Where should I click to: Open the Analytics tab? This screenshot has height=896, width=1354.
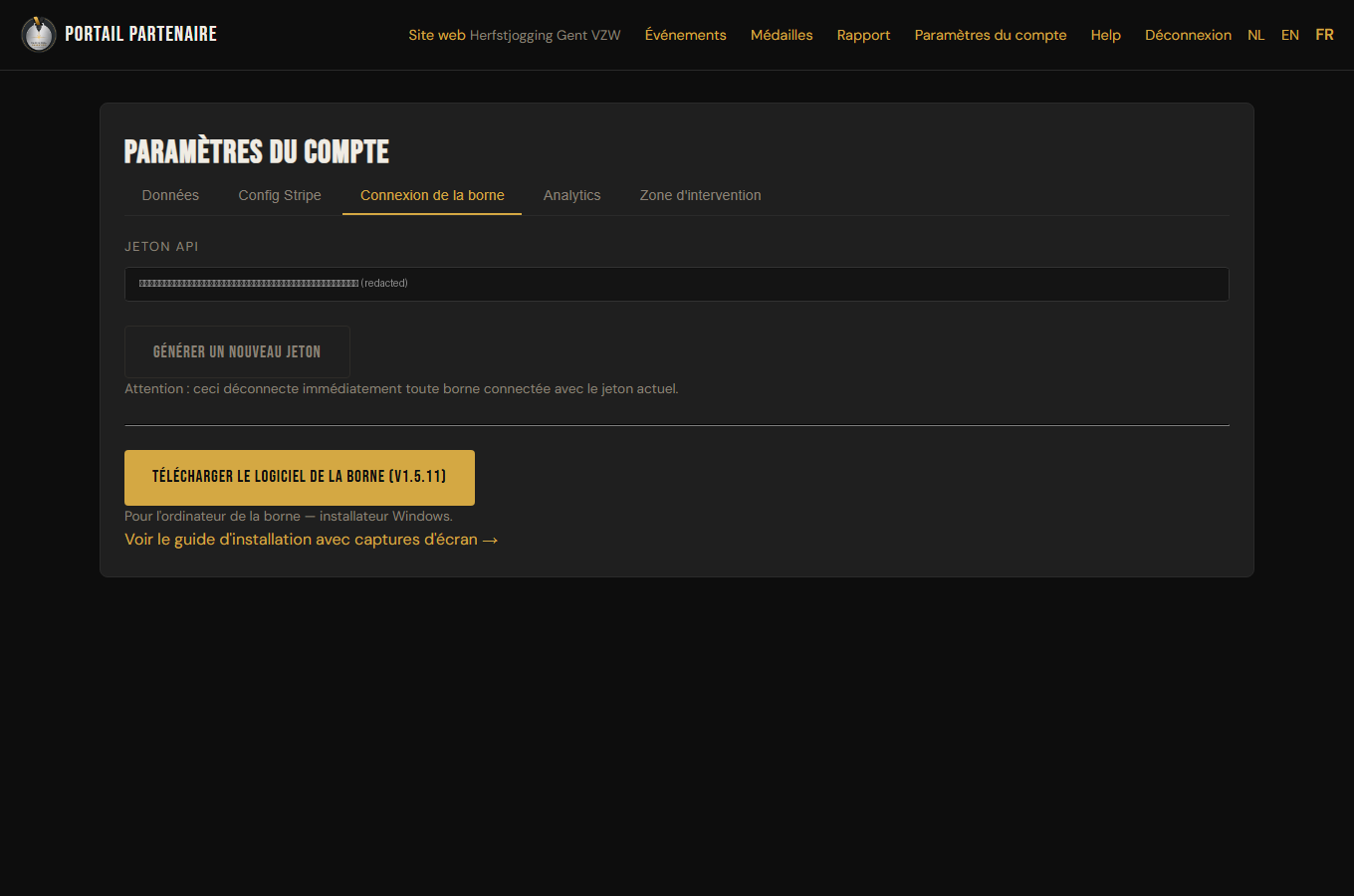tap(571, 195)
